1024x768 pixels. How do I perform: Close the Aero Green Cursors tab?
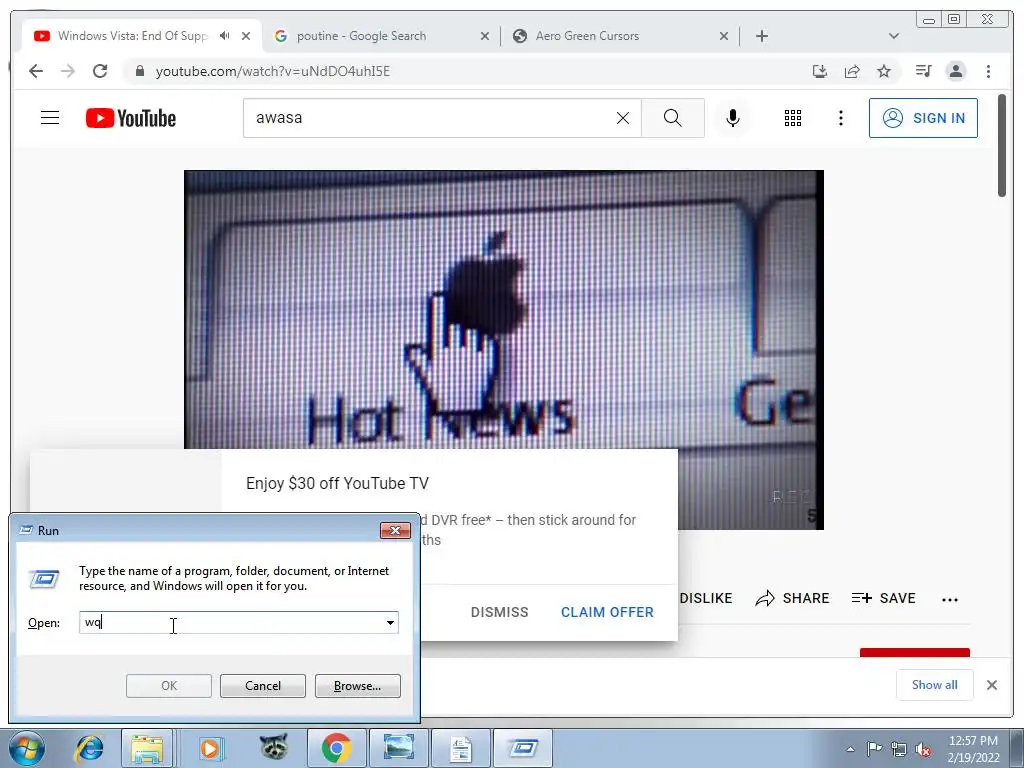point(724,36)
